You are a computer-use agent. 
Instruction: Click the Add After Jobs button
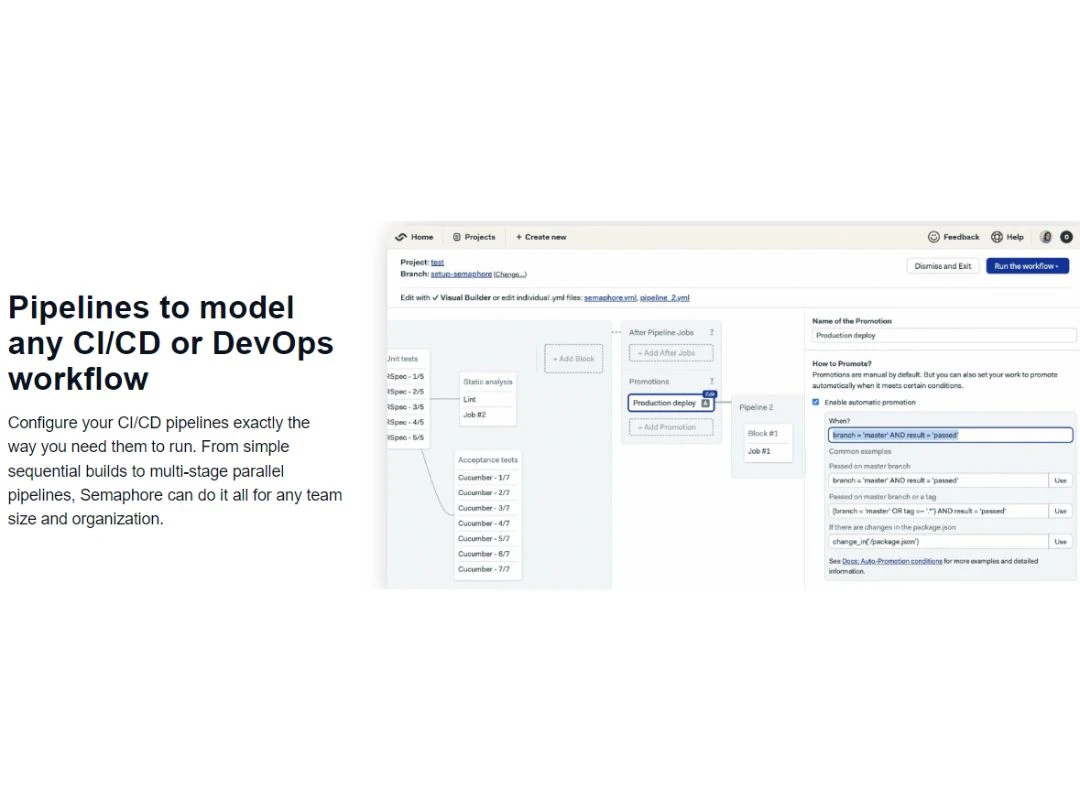[671, 353]
